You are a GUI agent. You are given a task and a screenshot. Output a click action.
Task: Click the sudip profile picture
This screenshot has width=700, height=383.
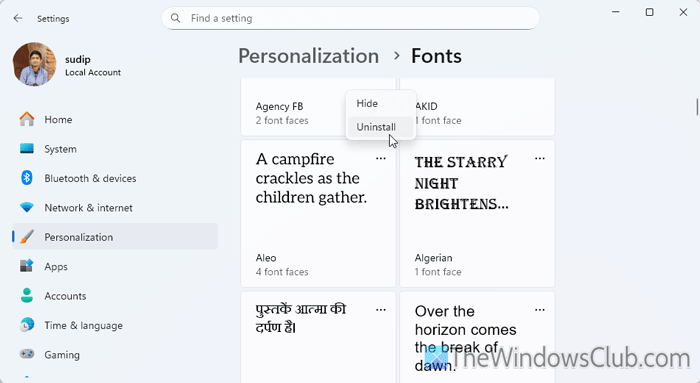coord(34,64)
